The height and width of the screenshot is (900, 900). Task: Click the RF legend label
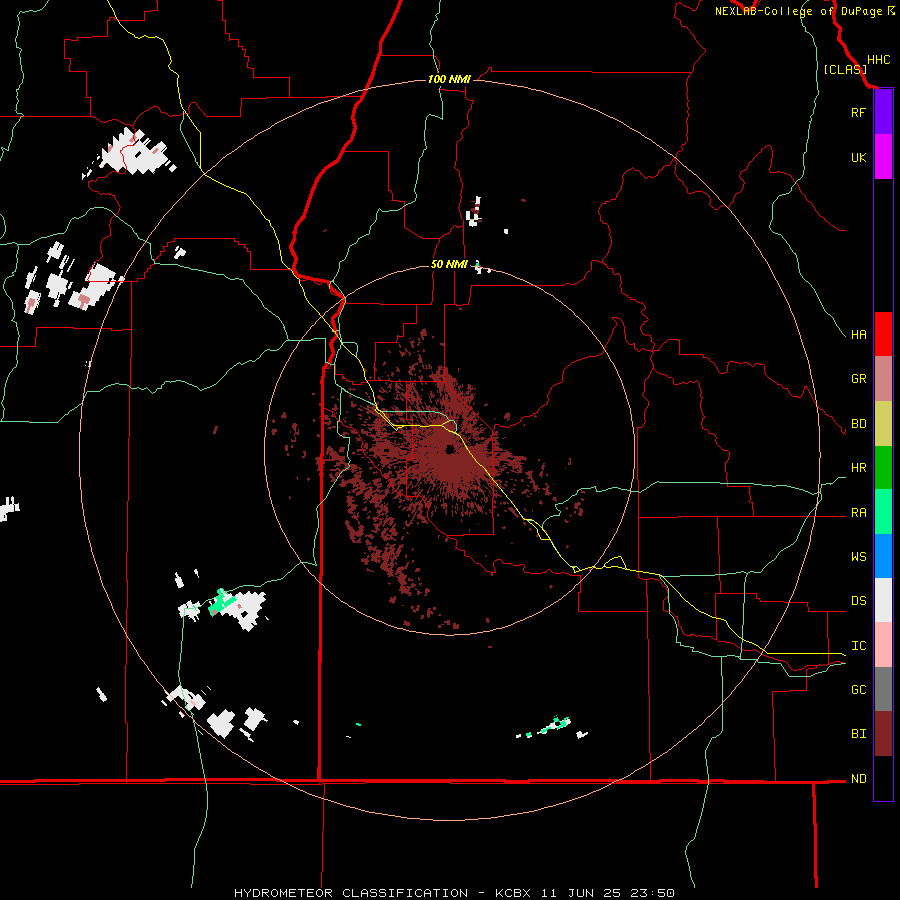click(858, 112)
